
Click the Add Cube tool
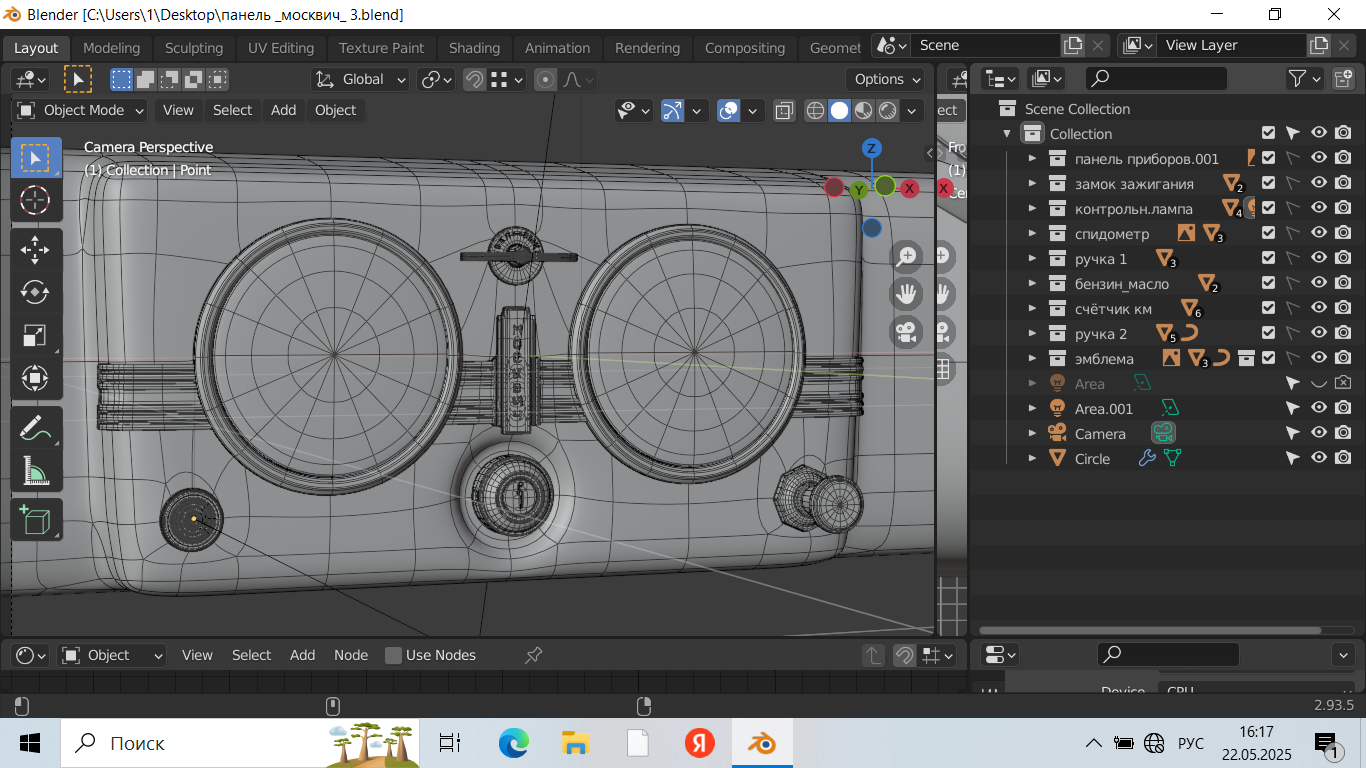pos(35,520)
